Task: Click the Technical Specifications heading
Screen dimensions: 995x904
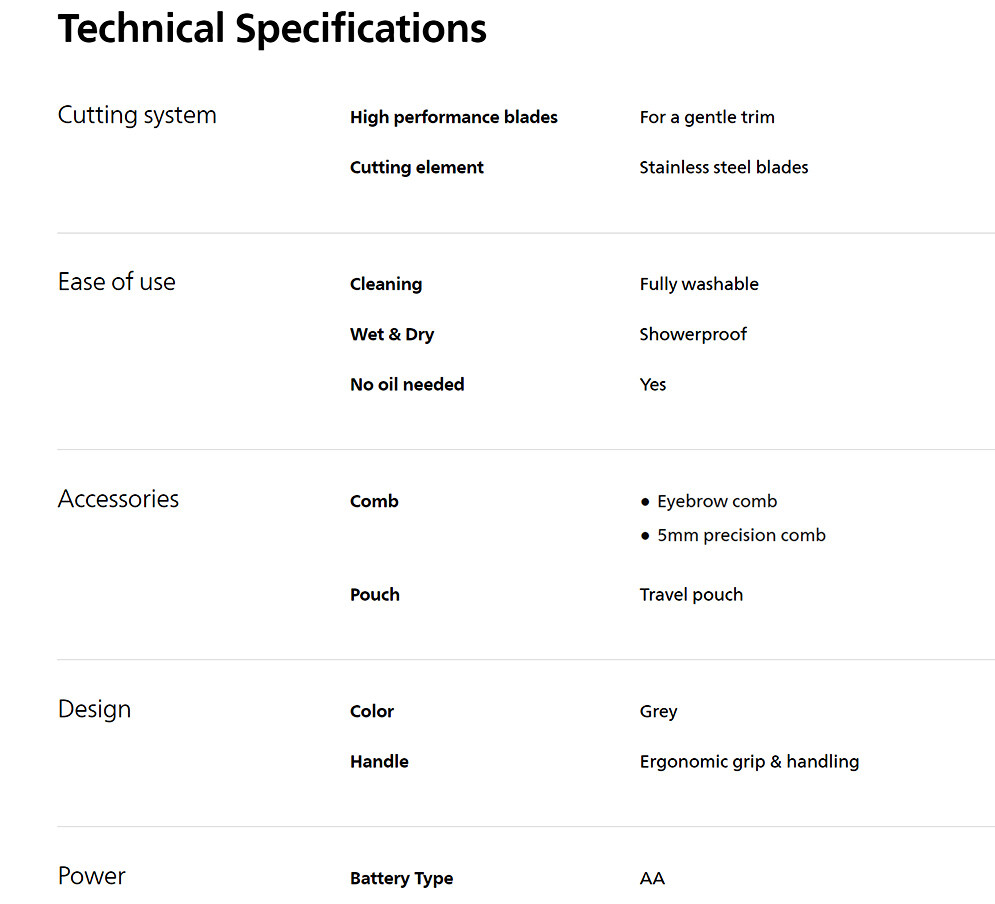Action: pyautogui.click(x=272, y=29)
